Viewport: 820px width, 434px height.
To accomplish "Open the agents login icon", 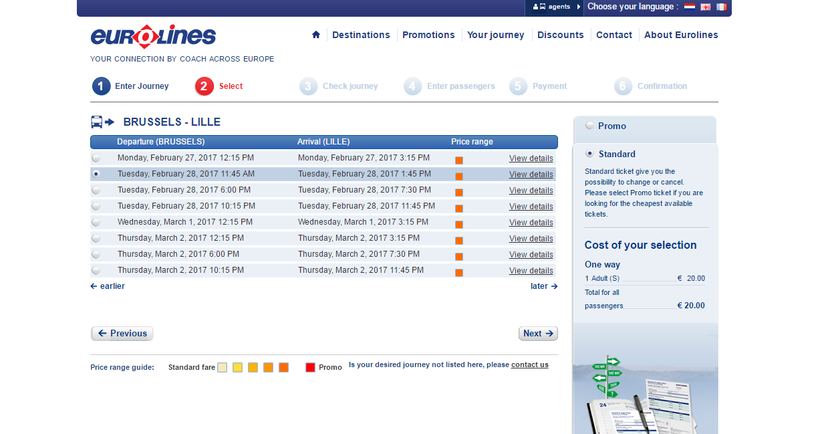I will [x=540, y=7].
